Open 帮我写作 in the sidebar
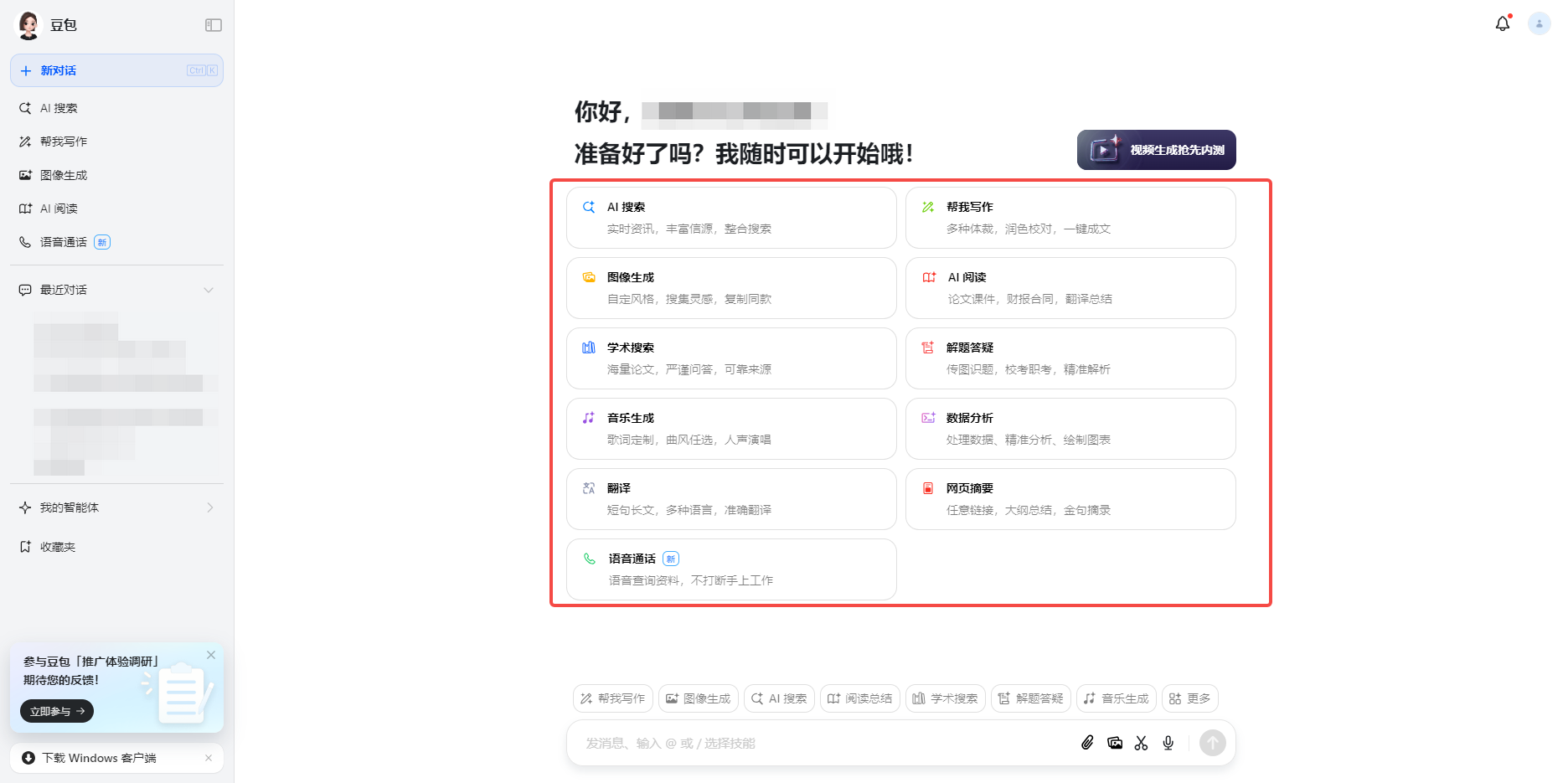This screenshot has height=783, width=1568. point(116,142)
